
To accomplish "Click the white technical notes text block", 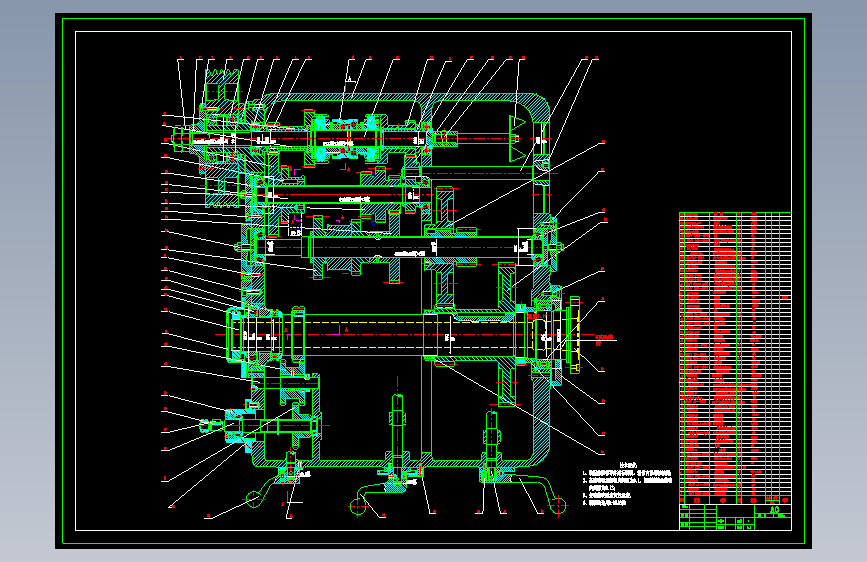I will pyautogui.click(x=626, y=484).
